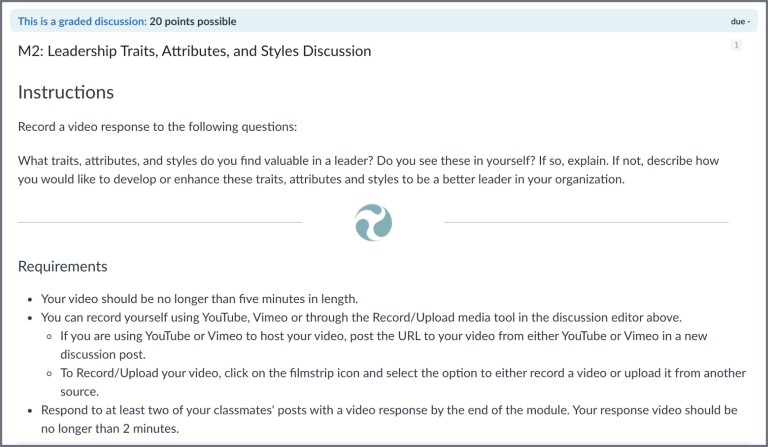Click the 'Requirements' heading
Viewport: 768px width, 447px height.
pyautogui.click(x=63, y=266)
